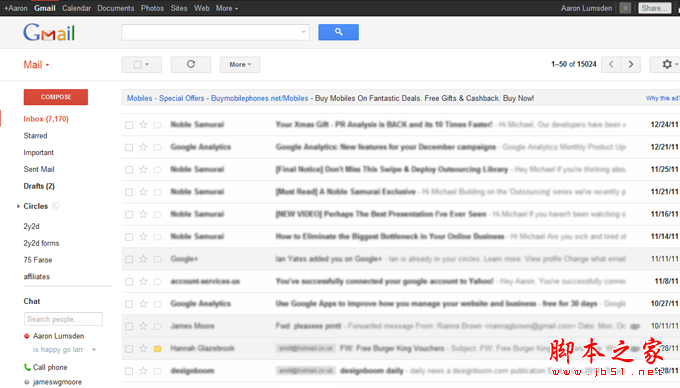The height and width of the screenshot is (388, 680).
Task: Star the first Noble Samurai Xmas Gift email
Action: tap(143, 125)
